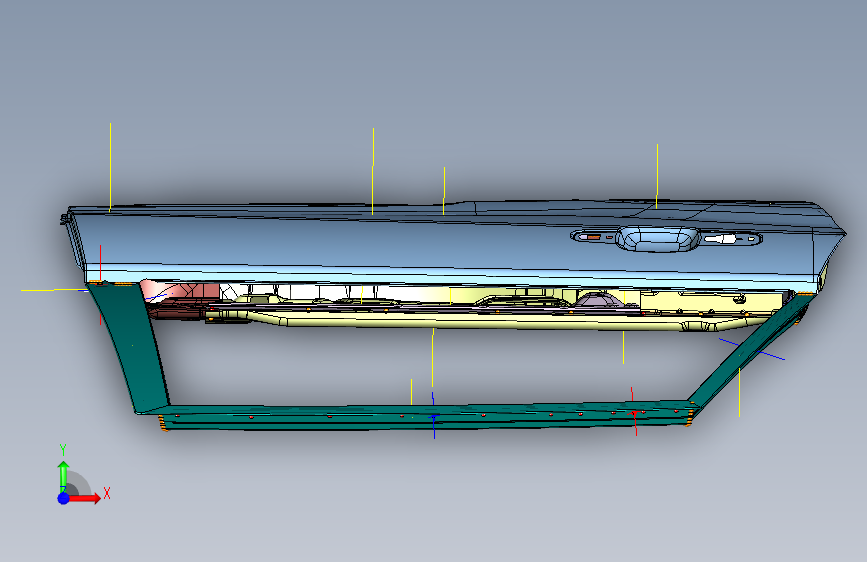Select the gray cone-shaped bump on the inner panel
The image size is (867, 562).
coord(597,299)
